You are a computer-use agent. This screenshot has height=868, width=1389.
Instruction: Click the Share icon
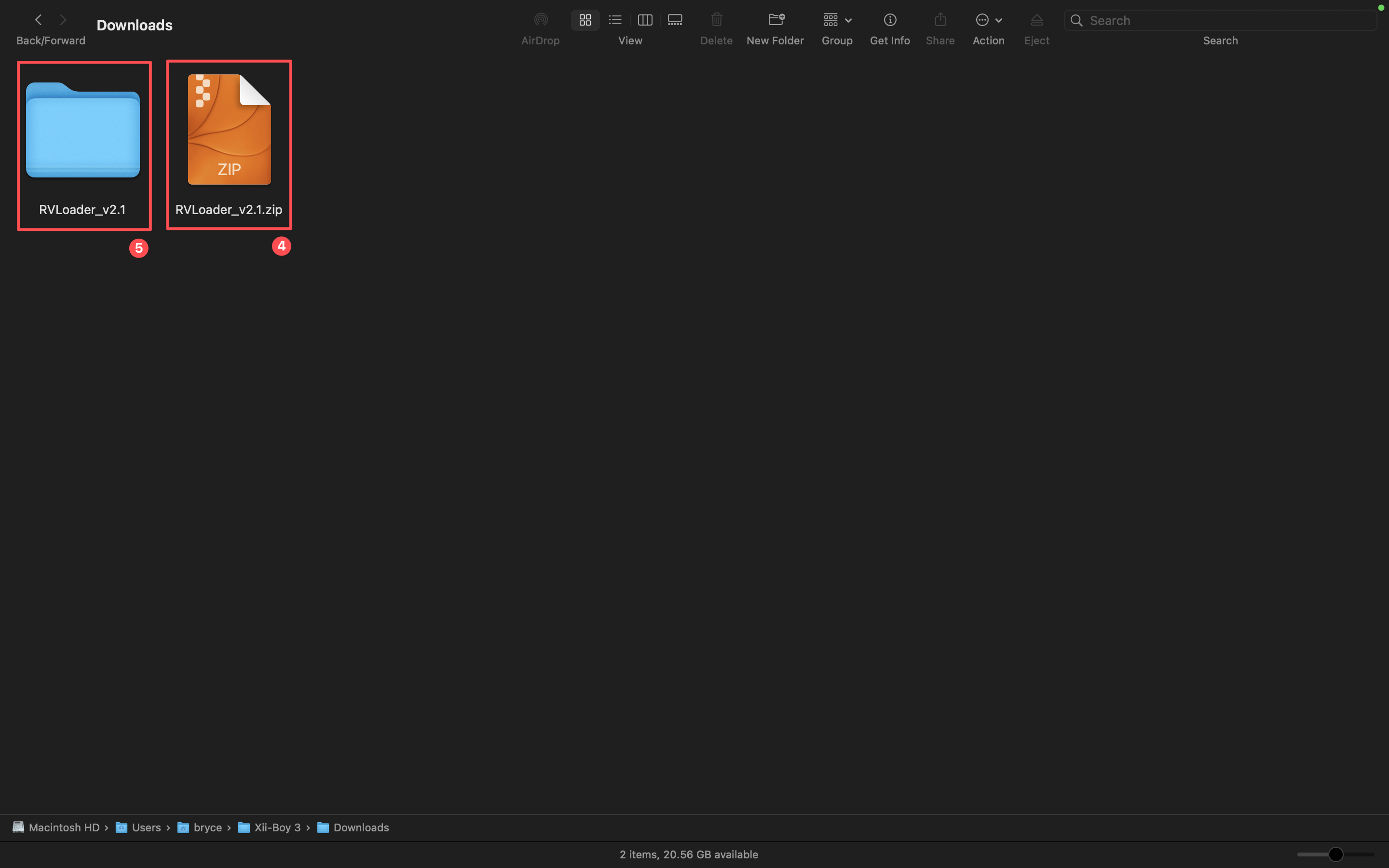940,20
